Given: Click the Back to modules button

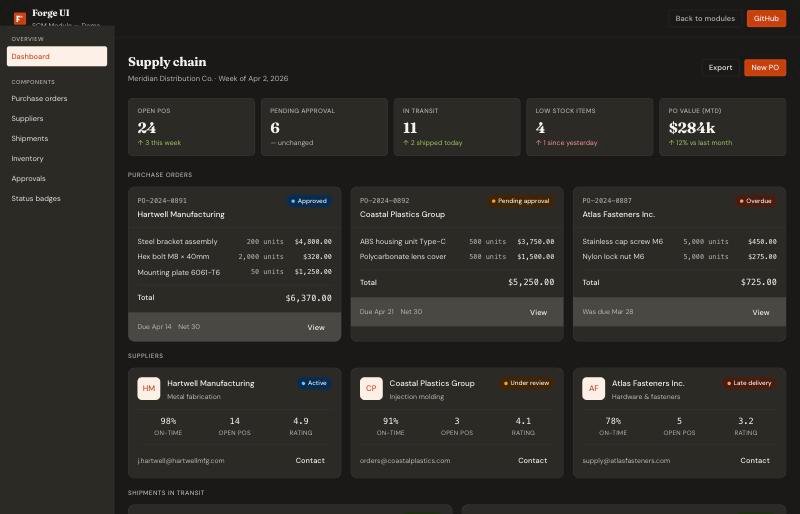Looking at the screenshot, I should click(x=705, y=18).
